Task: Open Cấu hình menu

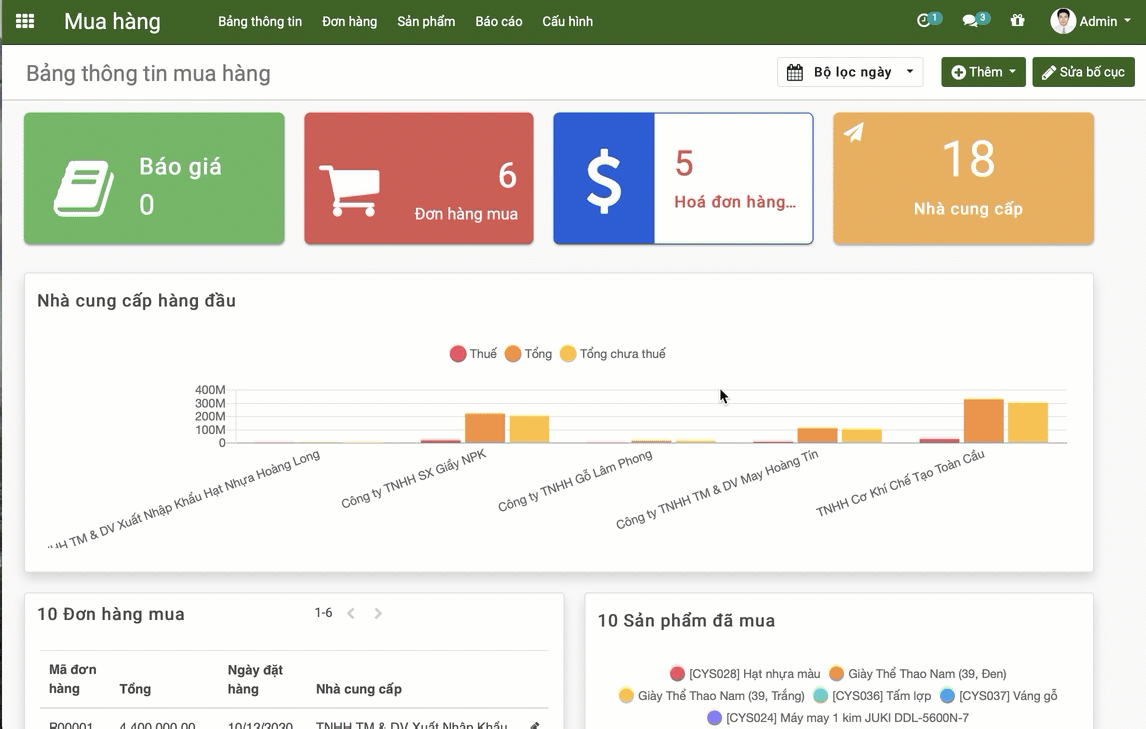Action: 567,21
